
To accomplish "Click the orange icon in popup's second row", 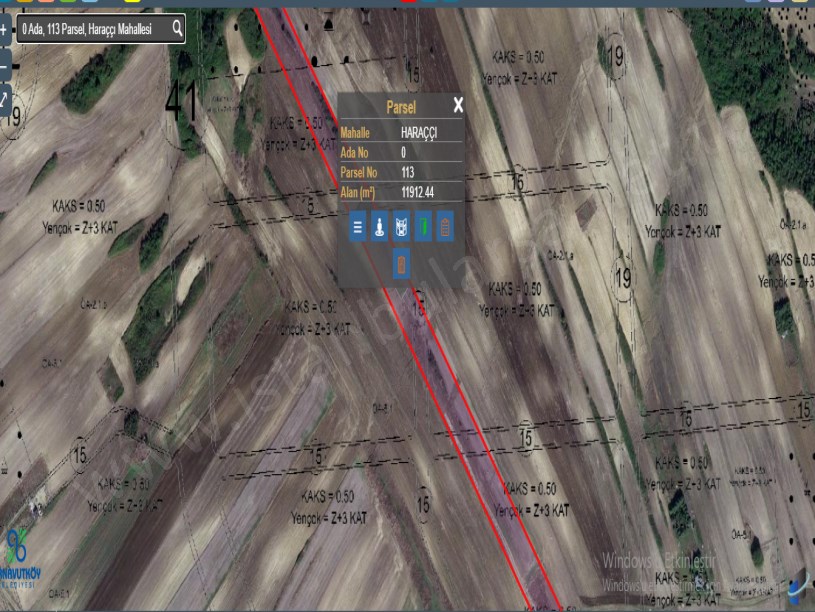I will pyautogui.click(x=401, y=265).
